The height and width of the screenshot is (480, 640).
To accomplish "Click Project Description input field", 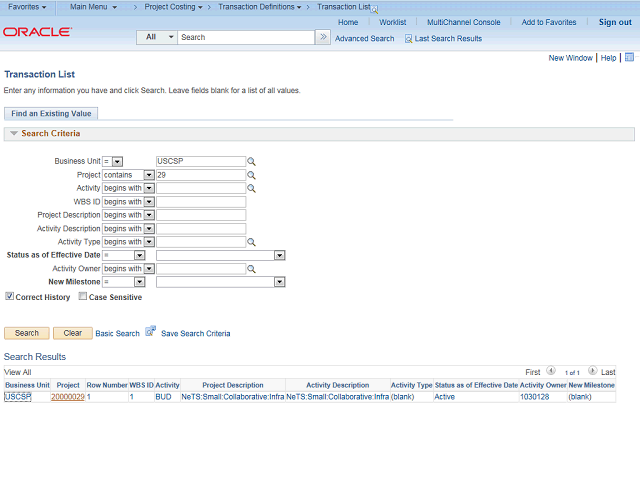I will [x=201, y=215].
